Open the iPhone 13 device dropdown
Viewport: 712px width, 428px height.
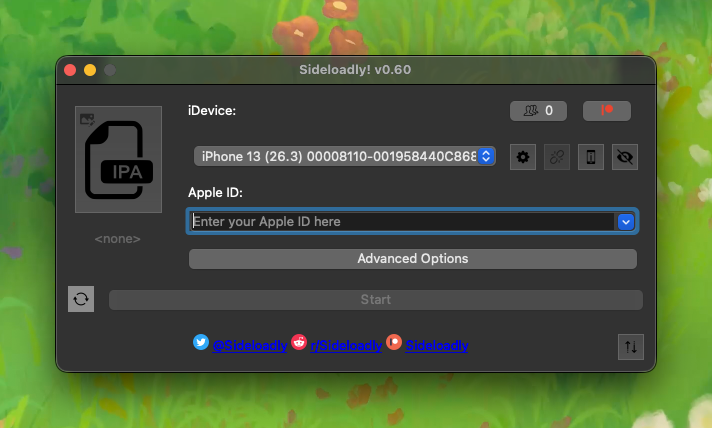[x=345, y=156]
